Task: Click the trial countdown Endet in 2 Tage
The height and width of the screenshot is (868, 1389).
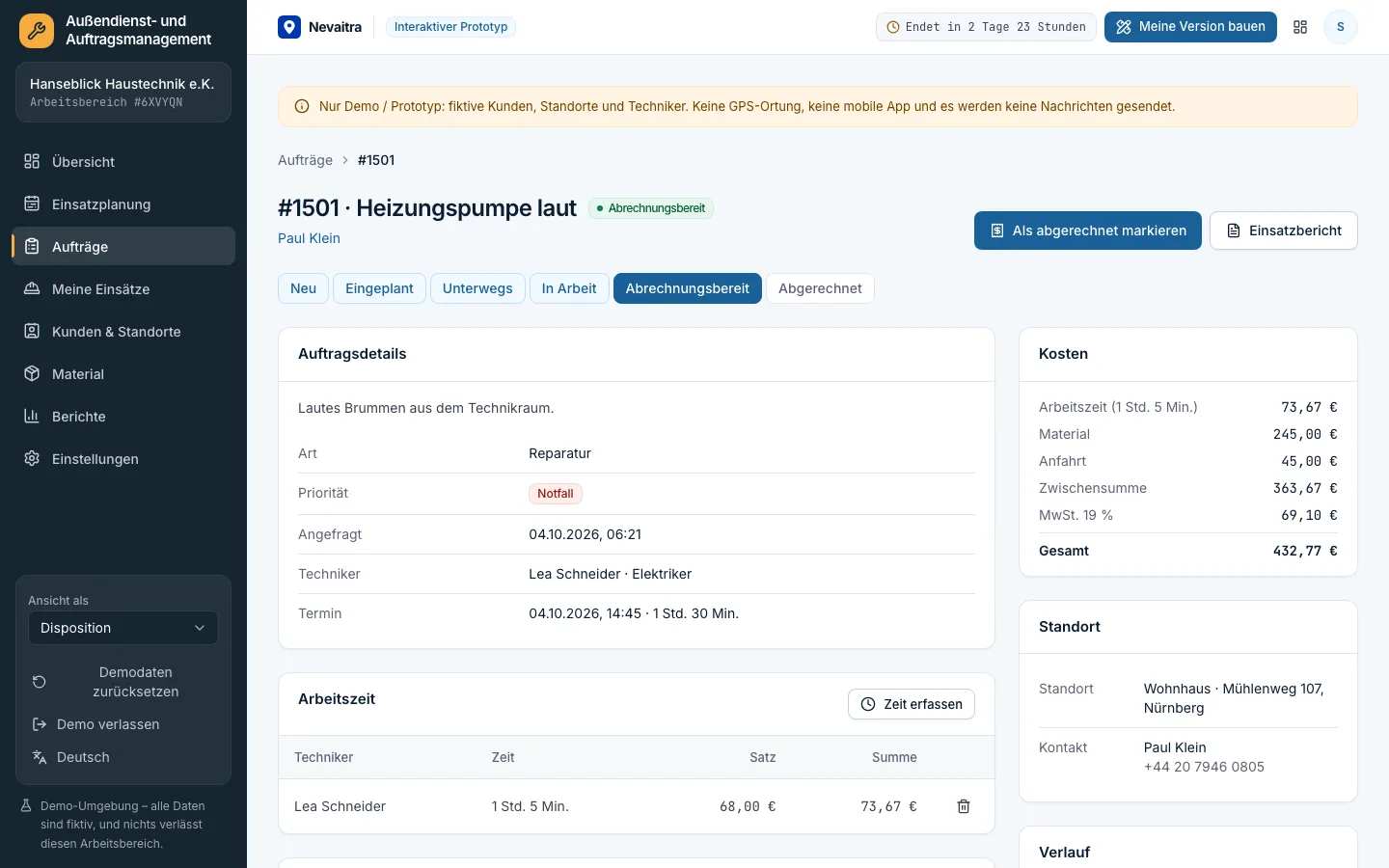Action: click(x=986, y=27)
